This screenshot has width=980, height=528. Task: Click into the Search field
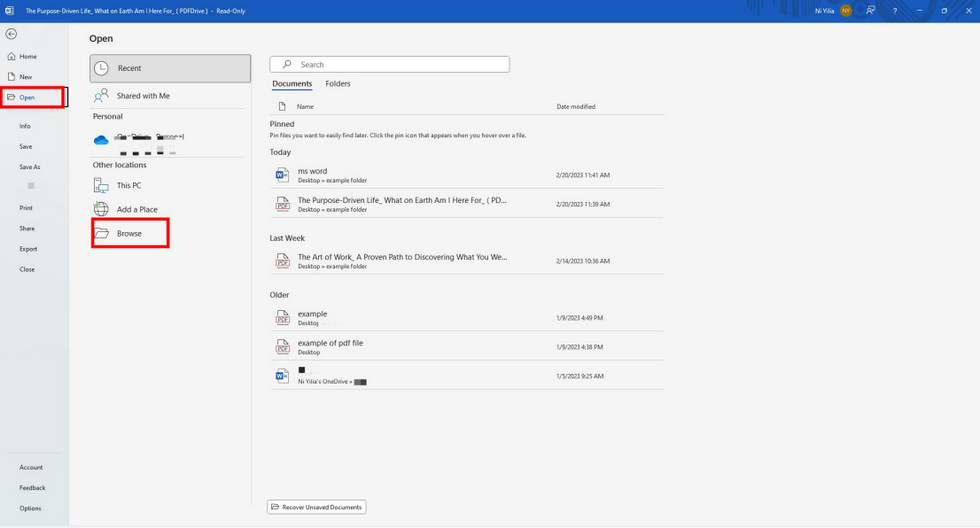[389, 64]
